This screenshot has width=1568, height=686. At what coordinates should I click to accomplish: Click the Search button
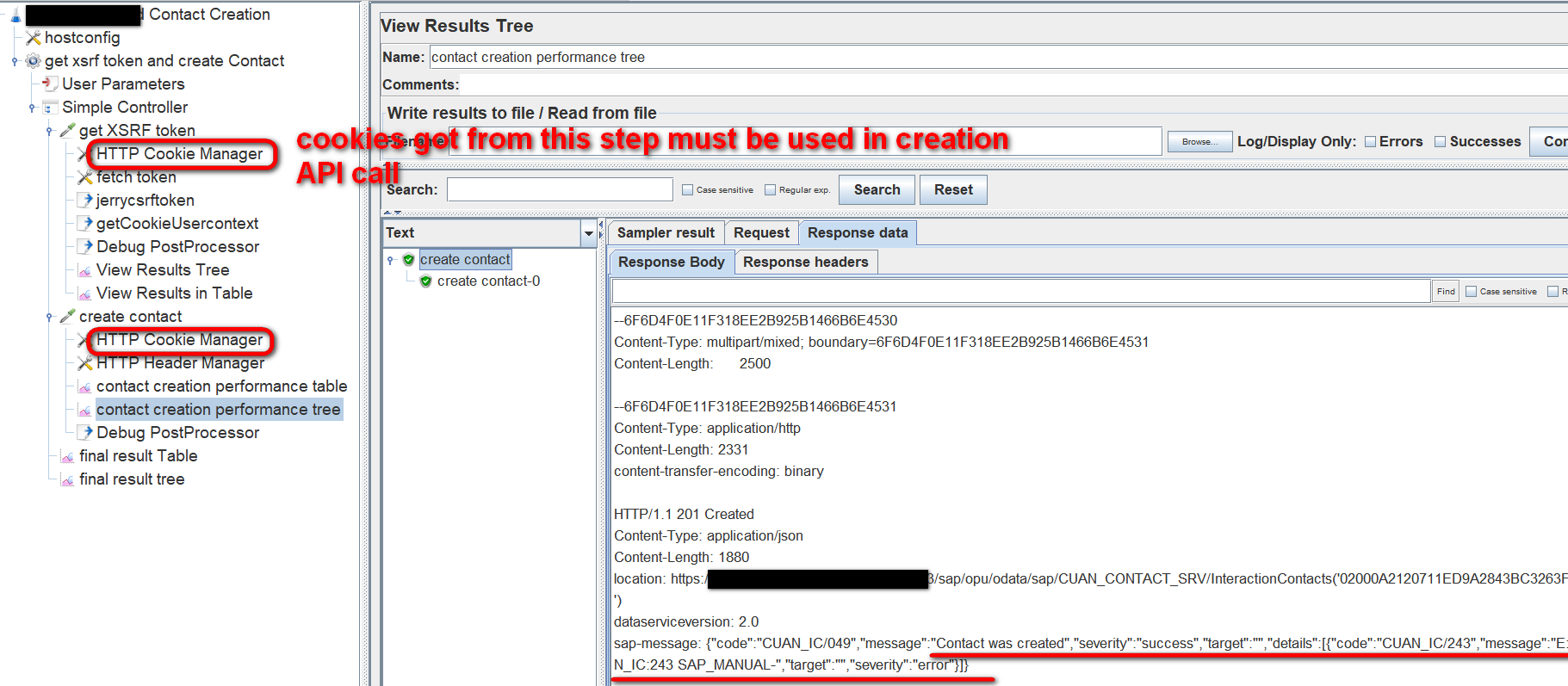coord(877,190)
